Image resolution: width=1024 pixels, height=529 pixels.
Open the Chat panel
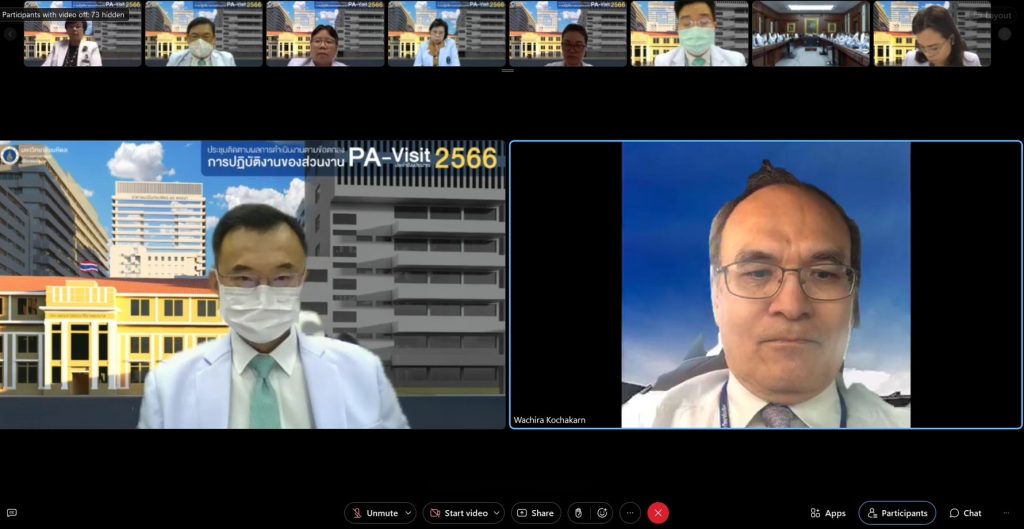pos(965,513)
